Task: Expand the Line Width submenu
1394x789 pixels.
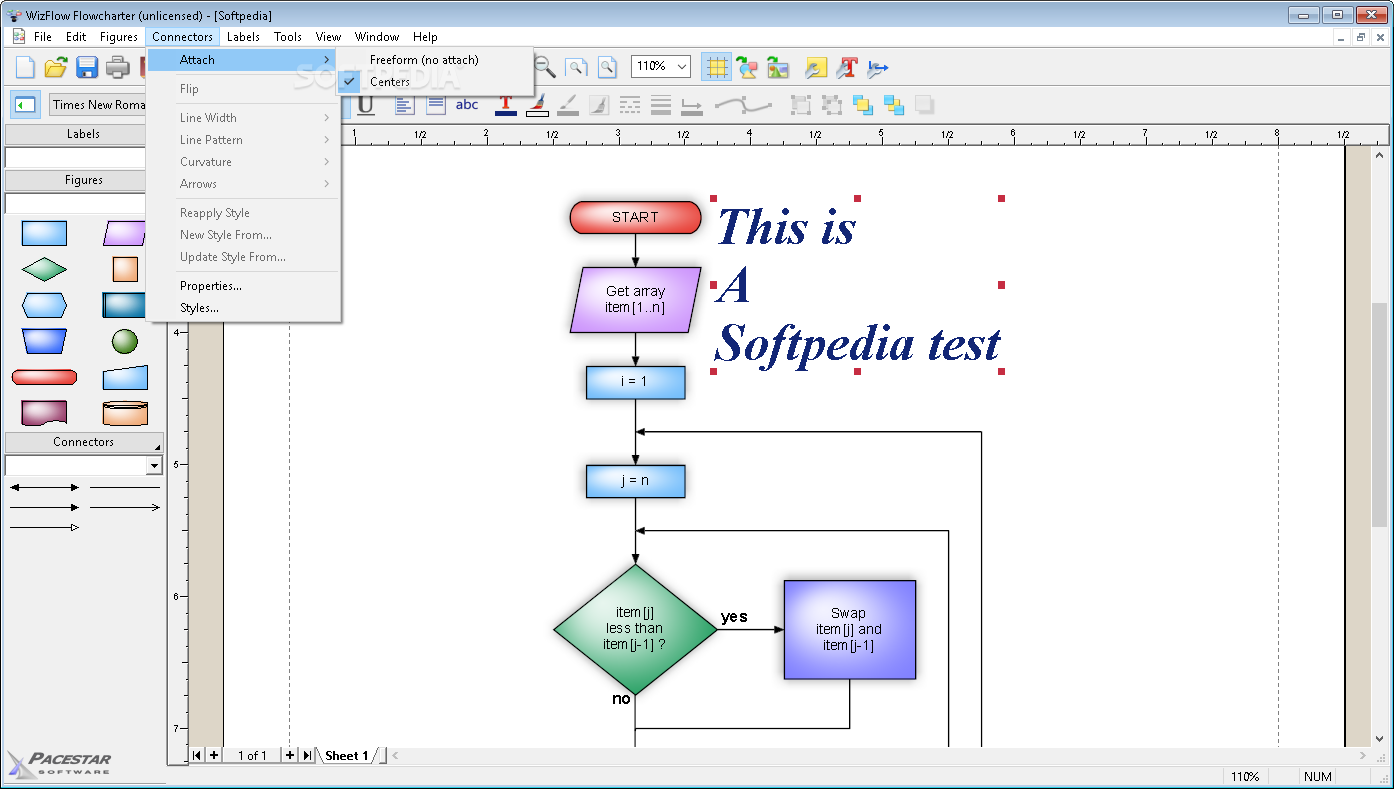Action: pos(245,118)
